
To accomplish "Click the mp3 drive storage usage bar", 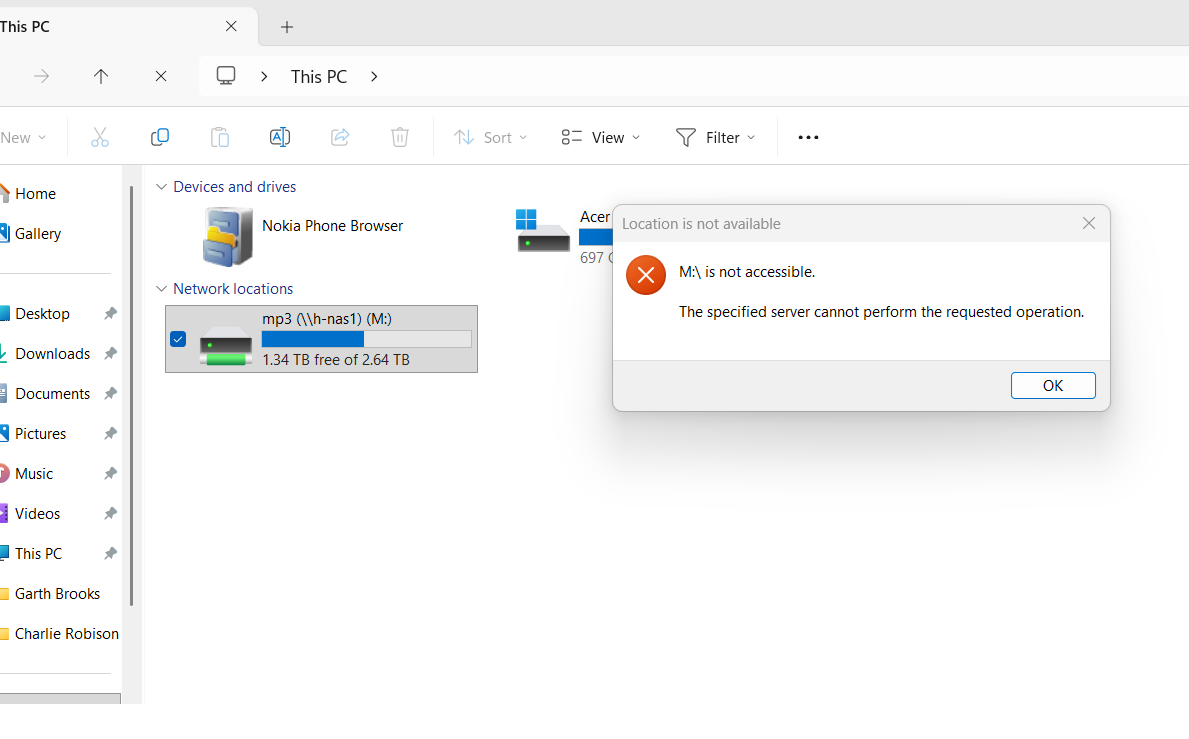I will [x=366, y=340].
